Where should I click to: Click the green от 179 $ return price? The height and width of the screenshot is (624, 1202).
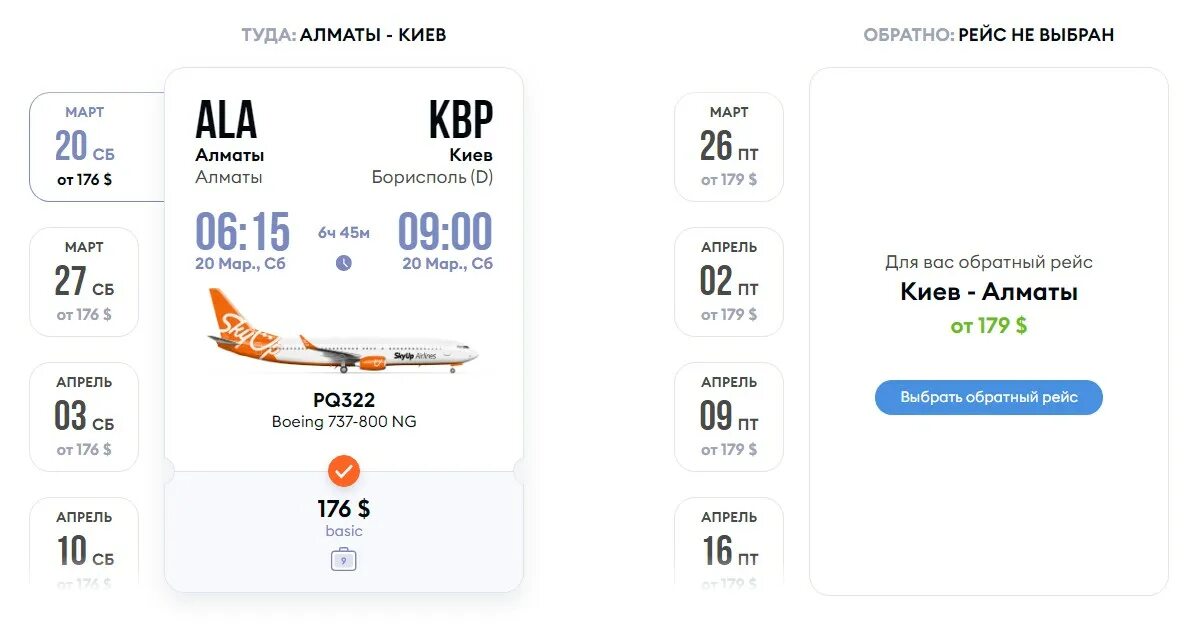pos(988,326)
